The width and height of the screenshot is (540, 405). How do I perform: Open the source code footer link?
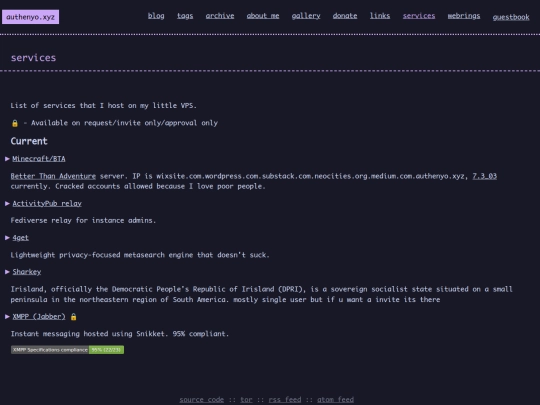point(201,399)
